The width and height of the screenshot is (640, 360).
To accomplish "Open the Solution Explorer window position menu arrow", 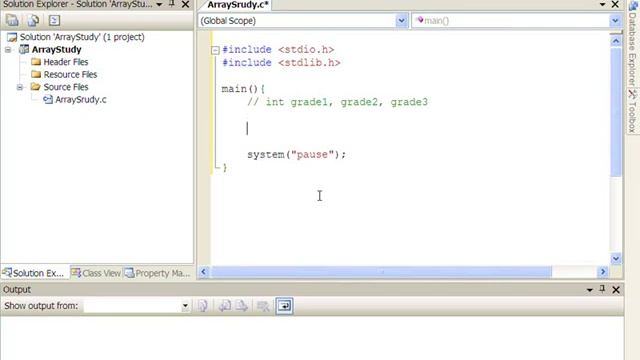I will tap(159, 4).
